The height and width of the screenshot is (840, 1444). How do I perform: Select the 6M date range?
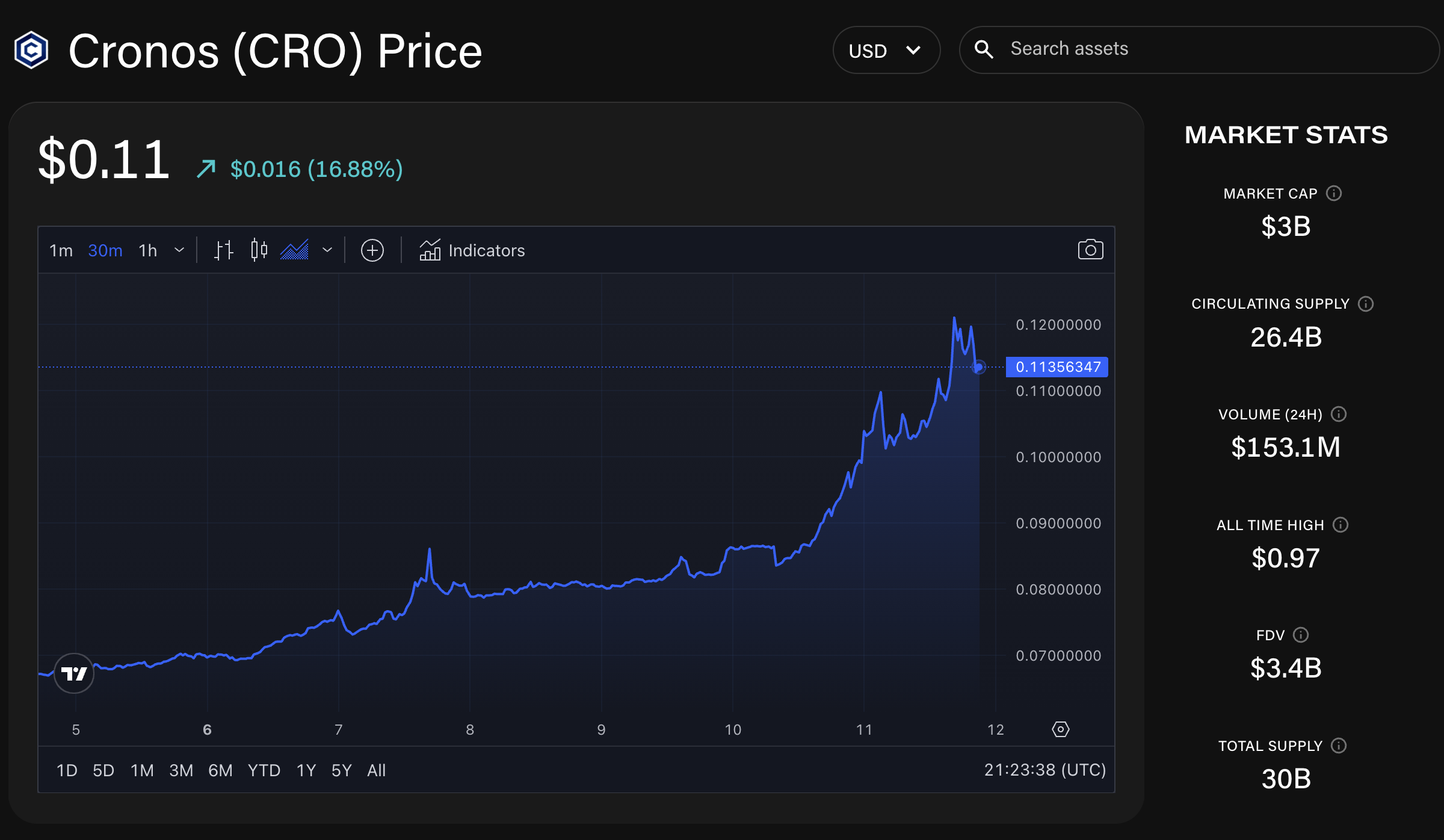coord(220,770)
